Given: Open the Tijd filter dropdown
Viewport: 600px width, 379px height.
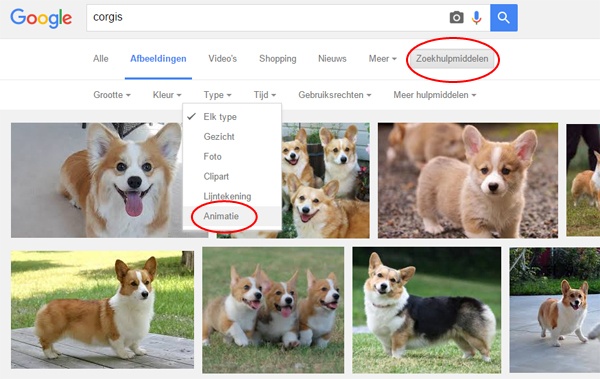Looking at the screenshot, I should pyautogui.click(x=264, y=95).
